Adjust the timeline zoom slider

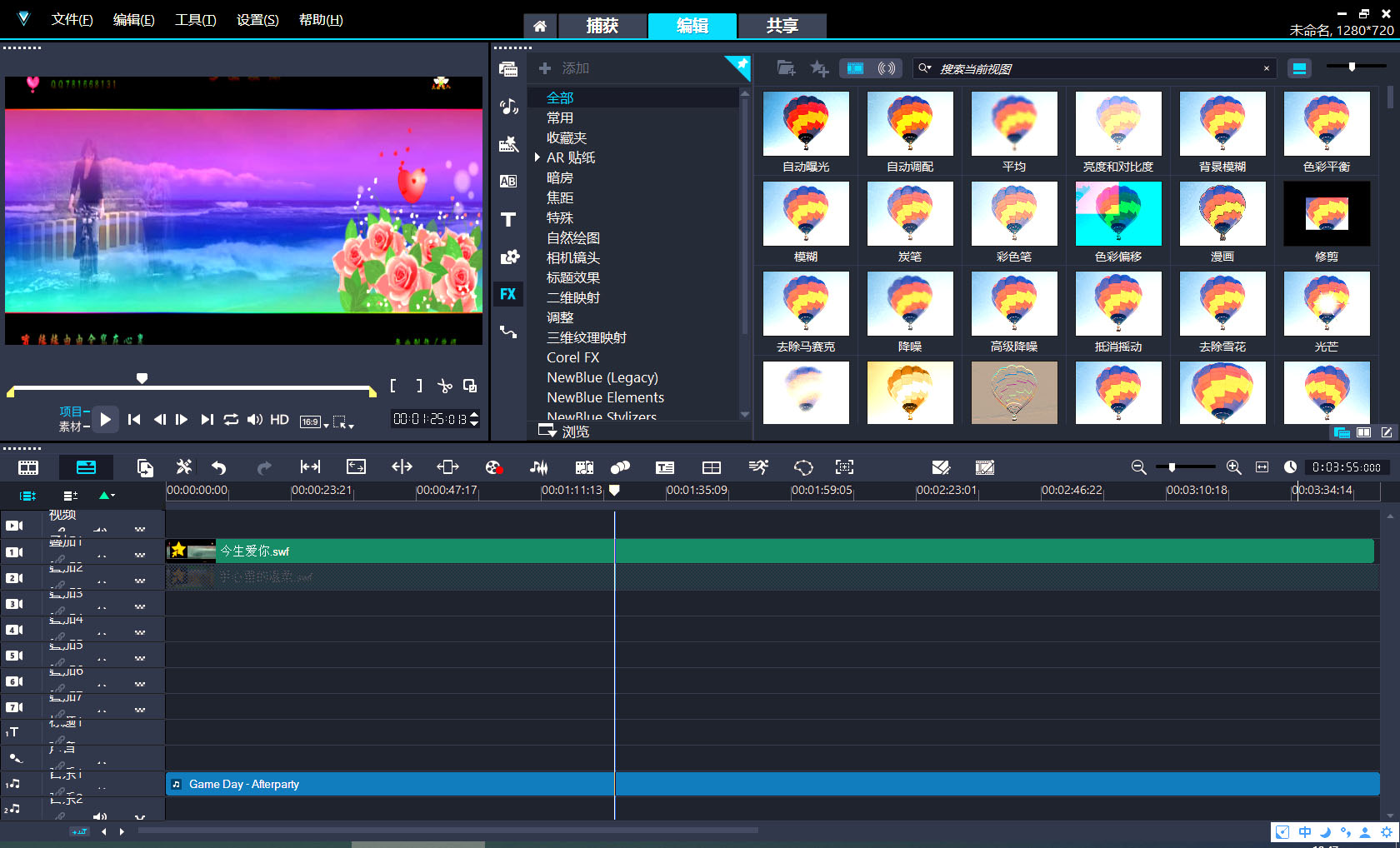point(1172,467)
